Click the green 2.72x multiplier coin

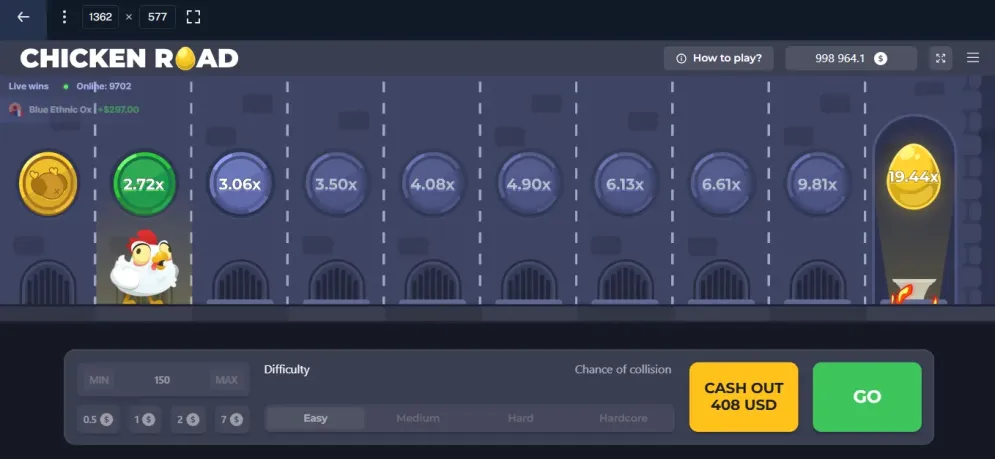point(144,184)
